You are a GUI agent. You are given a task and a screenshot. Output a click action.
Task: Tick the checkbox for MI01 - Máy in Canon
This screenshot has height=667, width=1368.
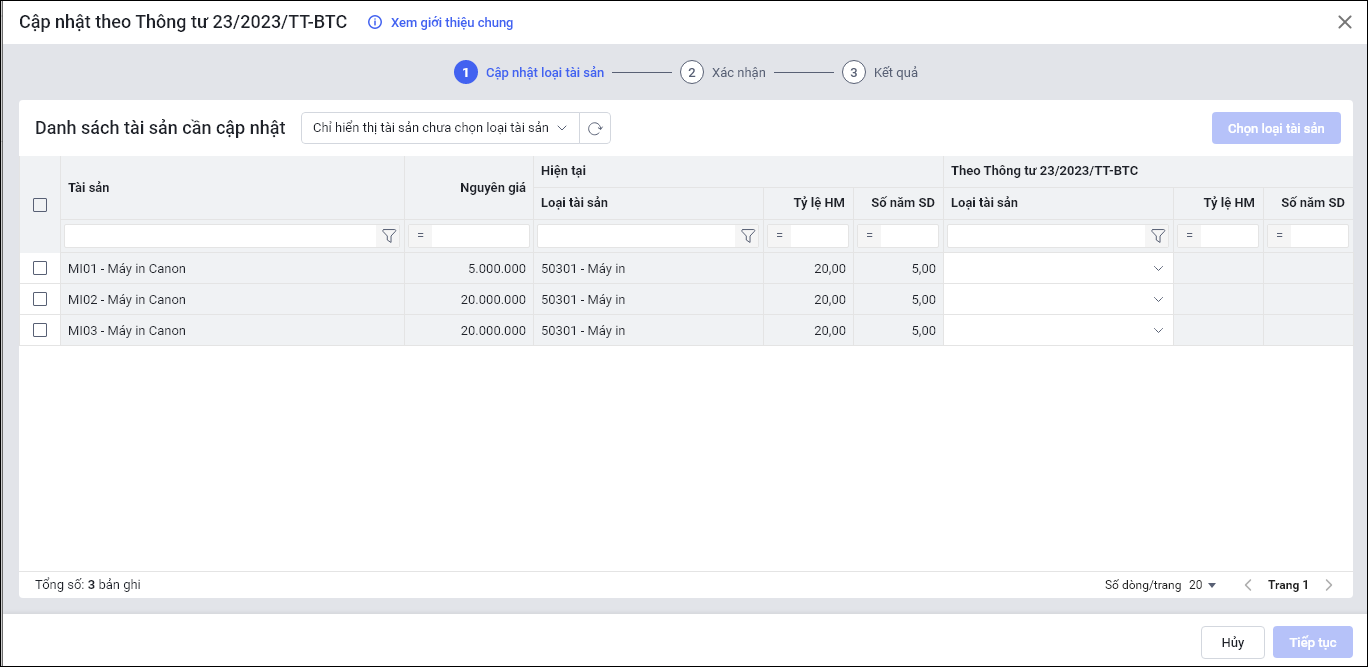click(40, 268)
